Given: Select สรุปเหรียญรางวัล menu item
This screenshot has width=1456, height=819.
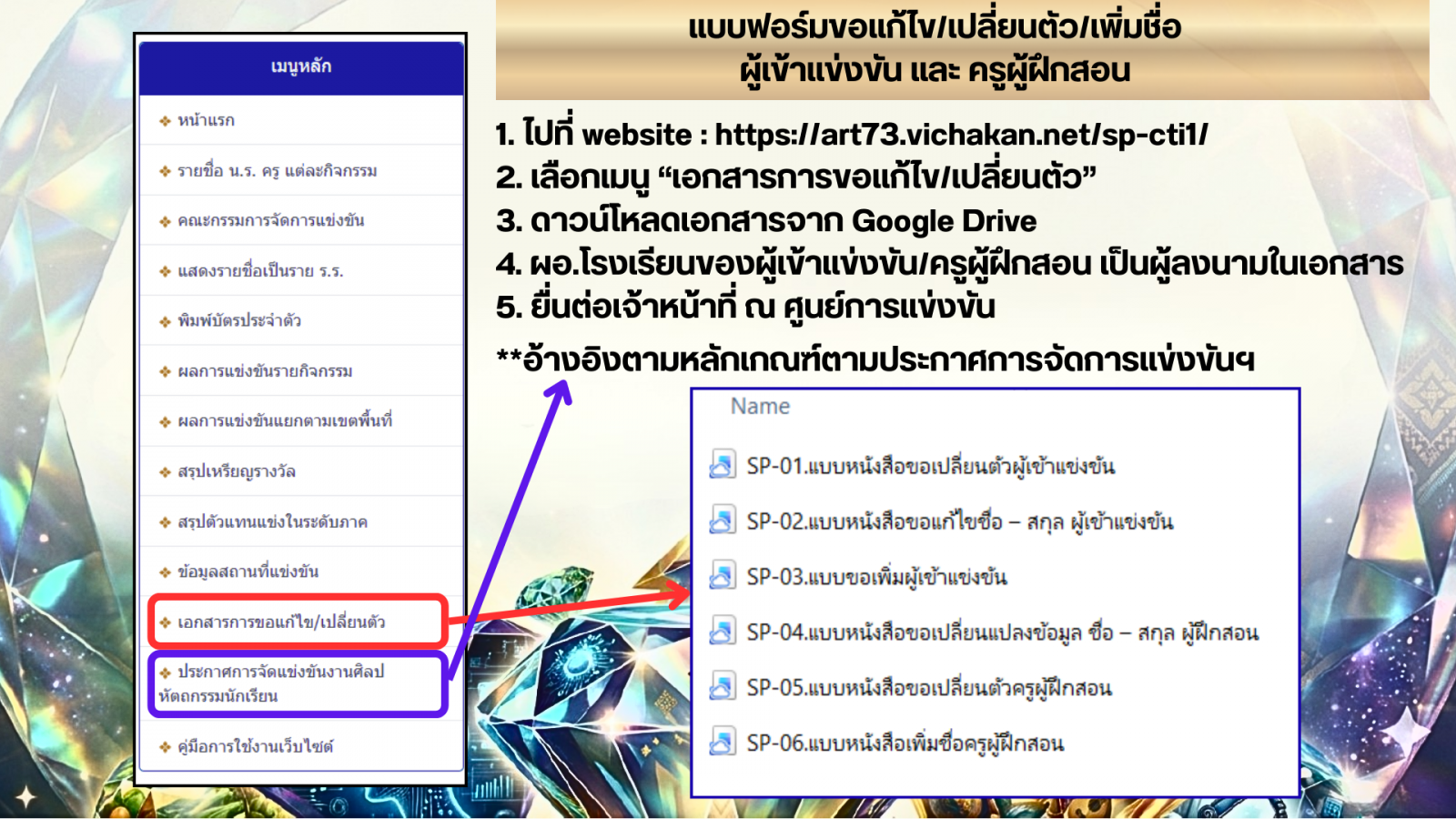Looking at the screenshot, I should click(x=236, y=471).
